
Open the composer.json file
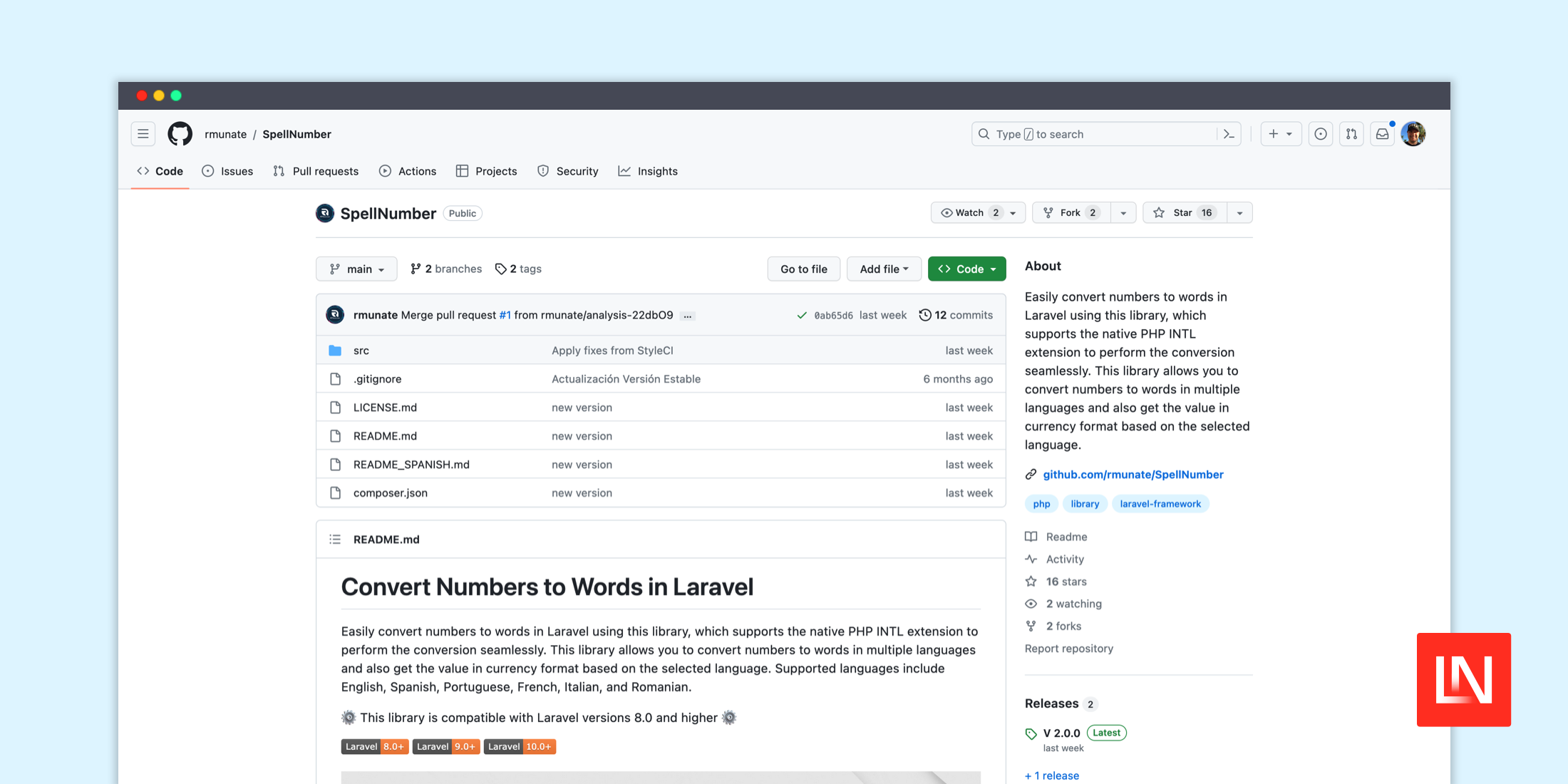click(x=391, y=493)
